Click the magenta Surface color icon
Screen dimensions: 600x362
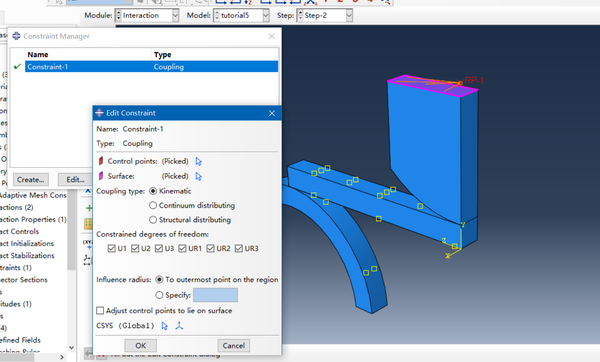[x=101, y=176]
